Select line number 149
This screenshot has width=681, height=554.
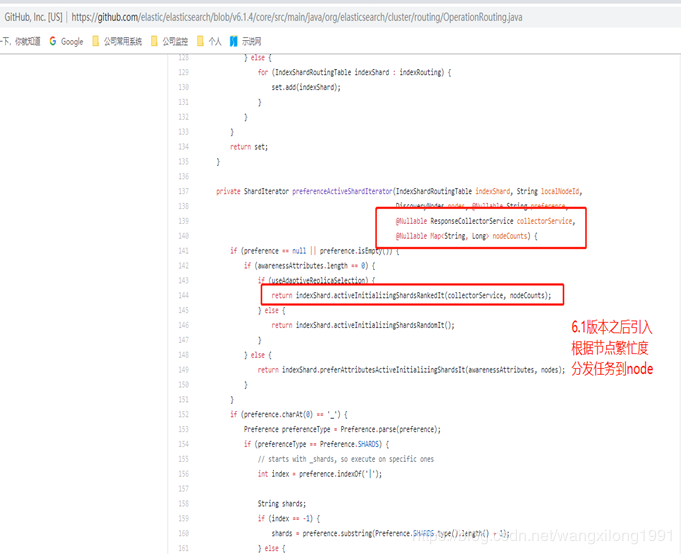[x=183, y=370]
